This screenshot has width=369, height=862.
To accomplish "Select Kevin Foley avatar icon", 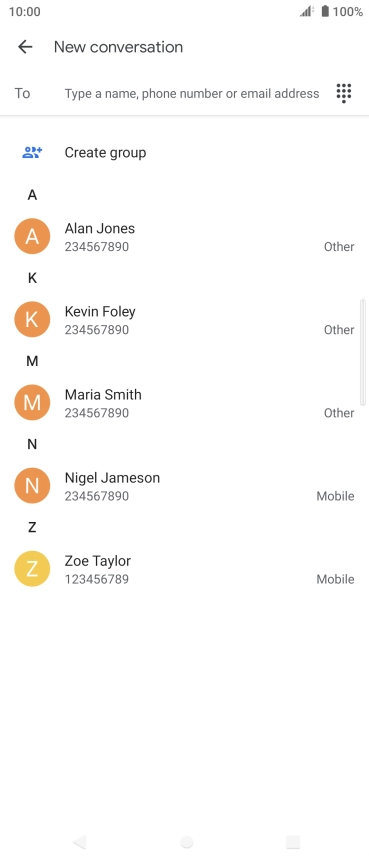I will (x=32, y=319).
